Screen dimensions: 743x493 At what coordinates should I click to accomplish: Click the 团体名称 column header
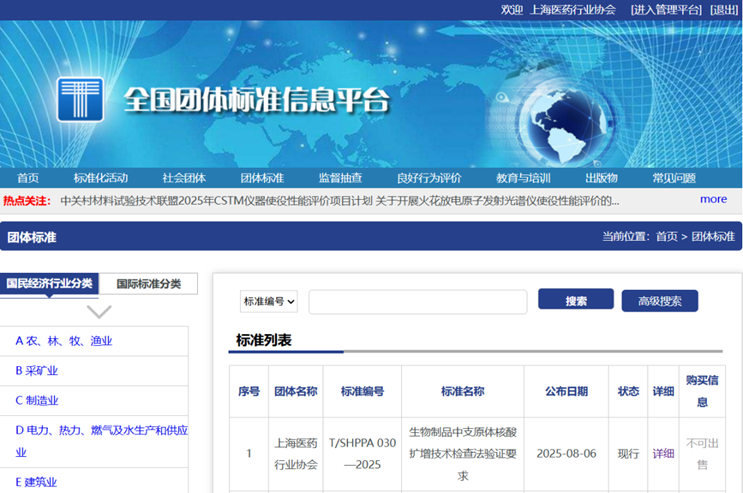296,392
